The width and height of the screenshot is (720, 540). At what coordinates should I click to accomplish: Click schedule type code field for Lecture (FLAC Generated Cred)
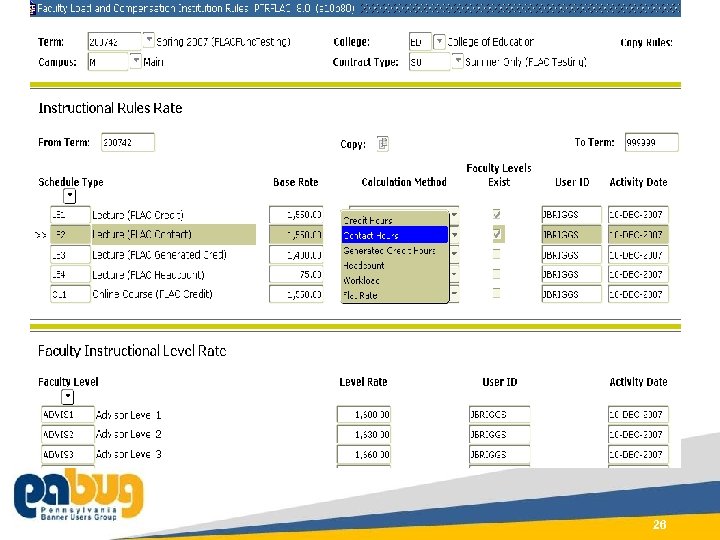70,254
